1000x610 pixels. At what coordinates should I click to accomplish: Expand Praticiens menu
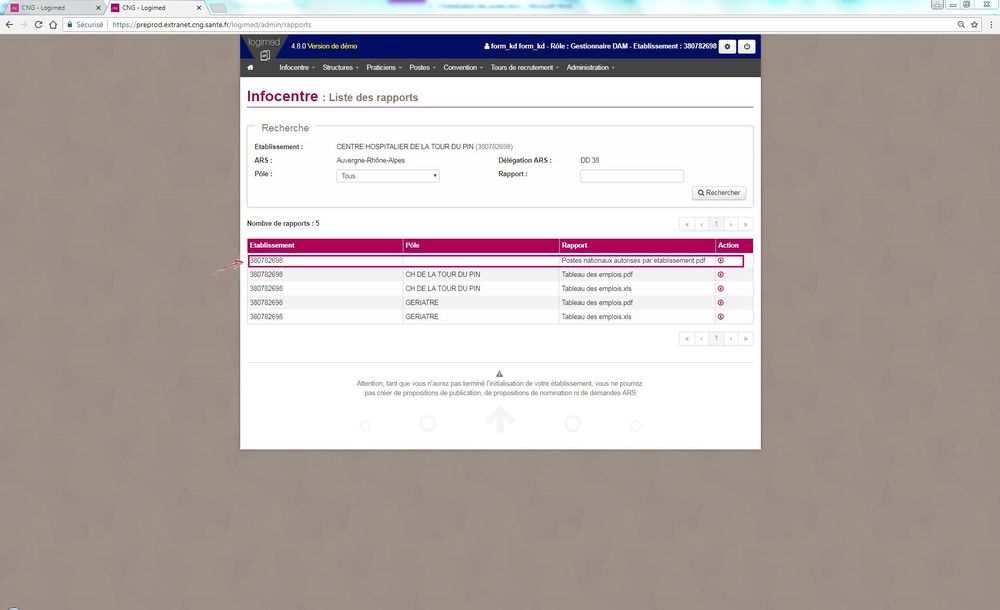[384, 68]
